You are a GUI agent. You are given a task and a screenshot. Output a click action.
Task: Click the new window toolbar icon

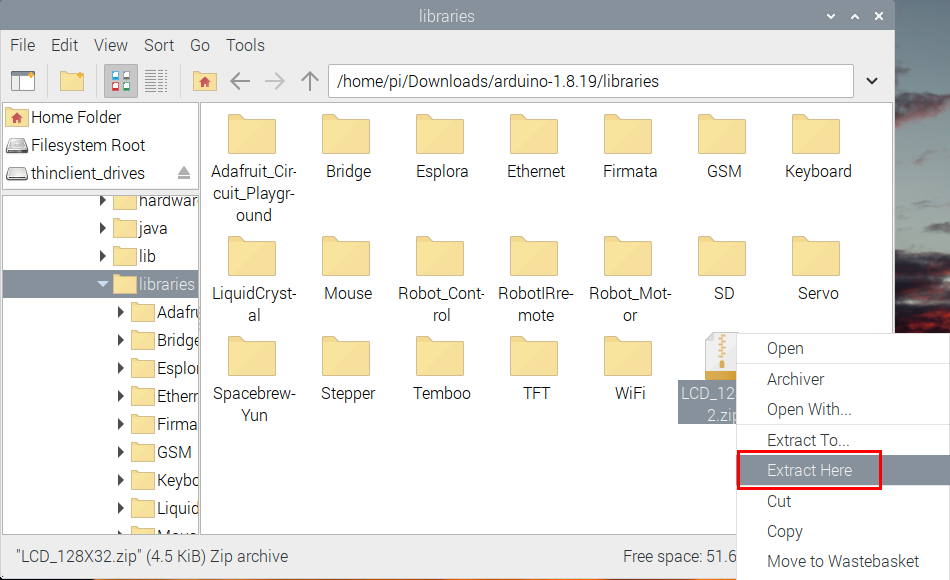coord(22,81)
